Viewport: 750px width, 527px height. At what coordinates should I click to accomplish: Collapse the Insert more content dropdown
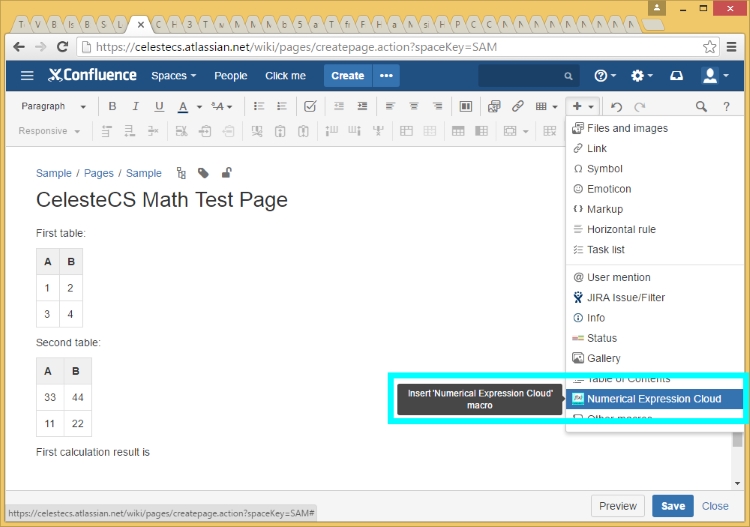[x=583, y=106]
